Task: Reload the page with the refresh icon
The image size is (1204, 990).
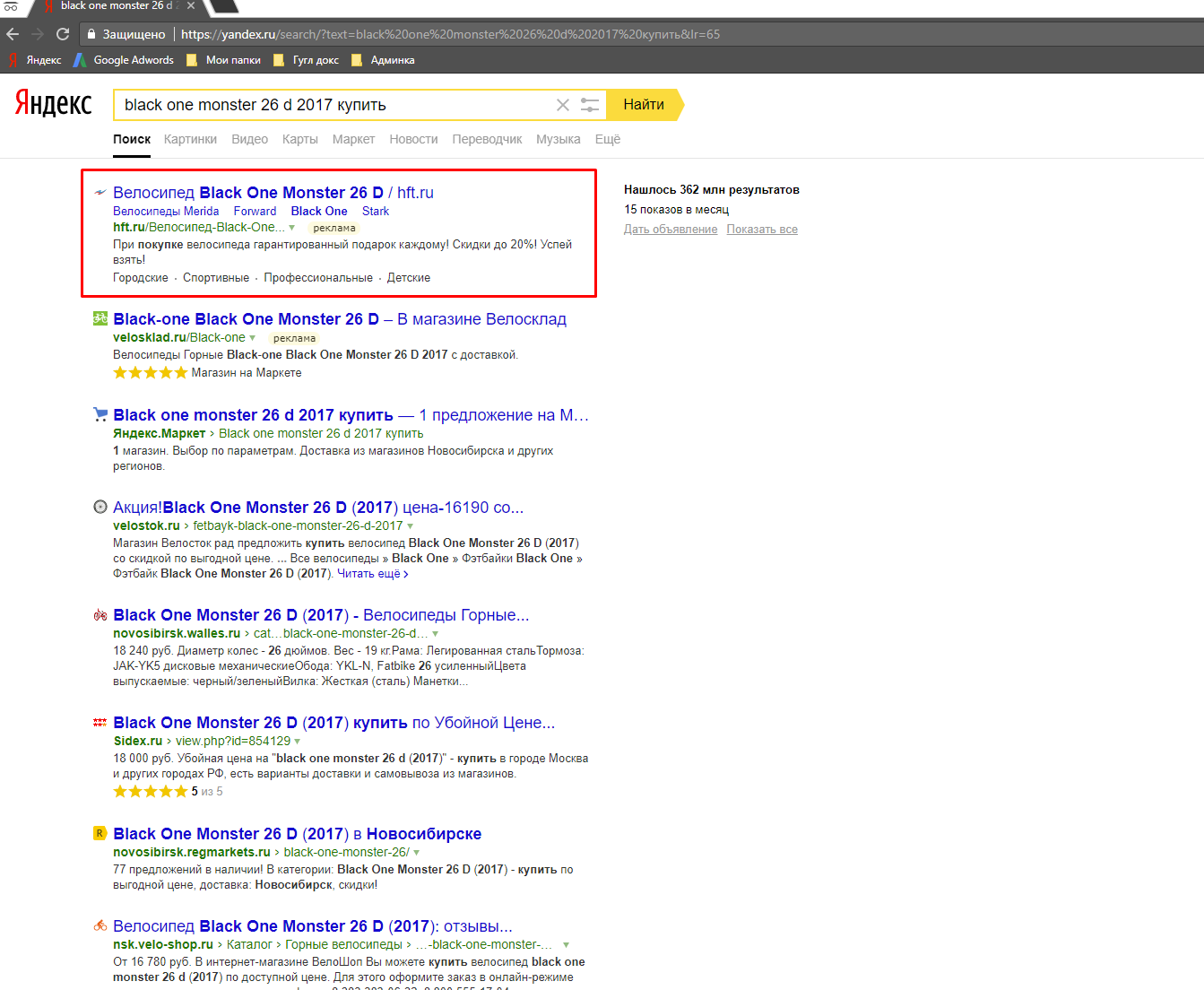Action: click(63, 34)
